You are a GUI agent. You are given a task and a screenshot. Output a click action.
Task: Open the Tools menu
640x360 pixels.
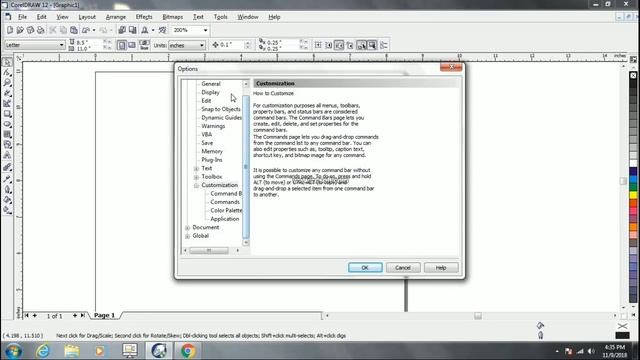pos(220,17)
